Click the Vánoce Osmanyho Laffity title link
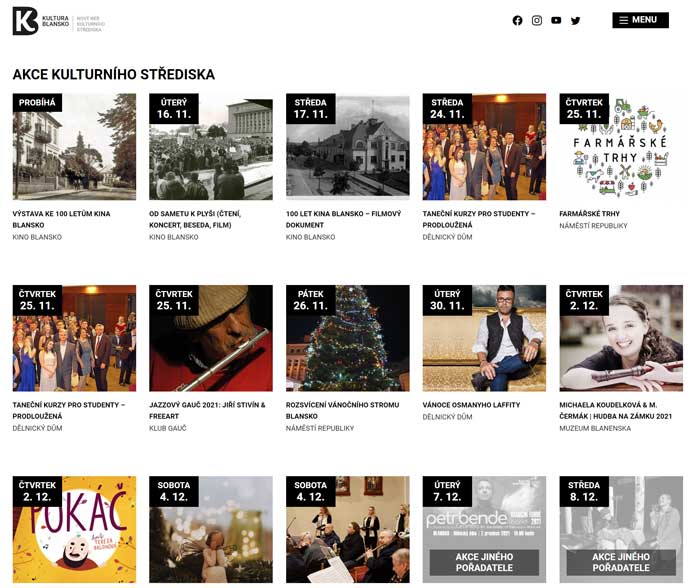 point(471,405)
